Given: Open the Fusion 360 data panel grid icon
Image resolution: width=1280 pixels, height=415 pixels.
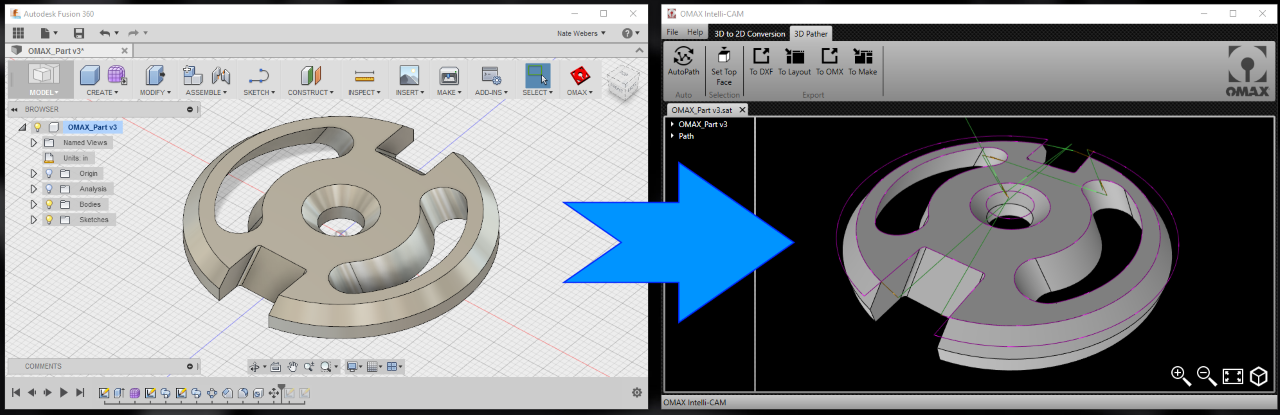Looking at the screenshot, I should pos(18,33).
